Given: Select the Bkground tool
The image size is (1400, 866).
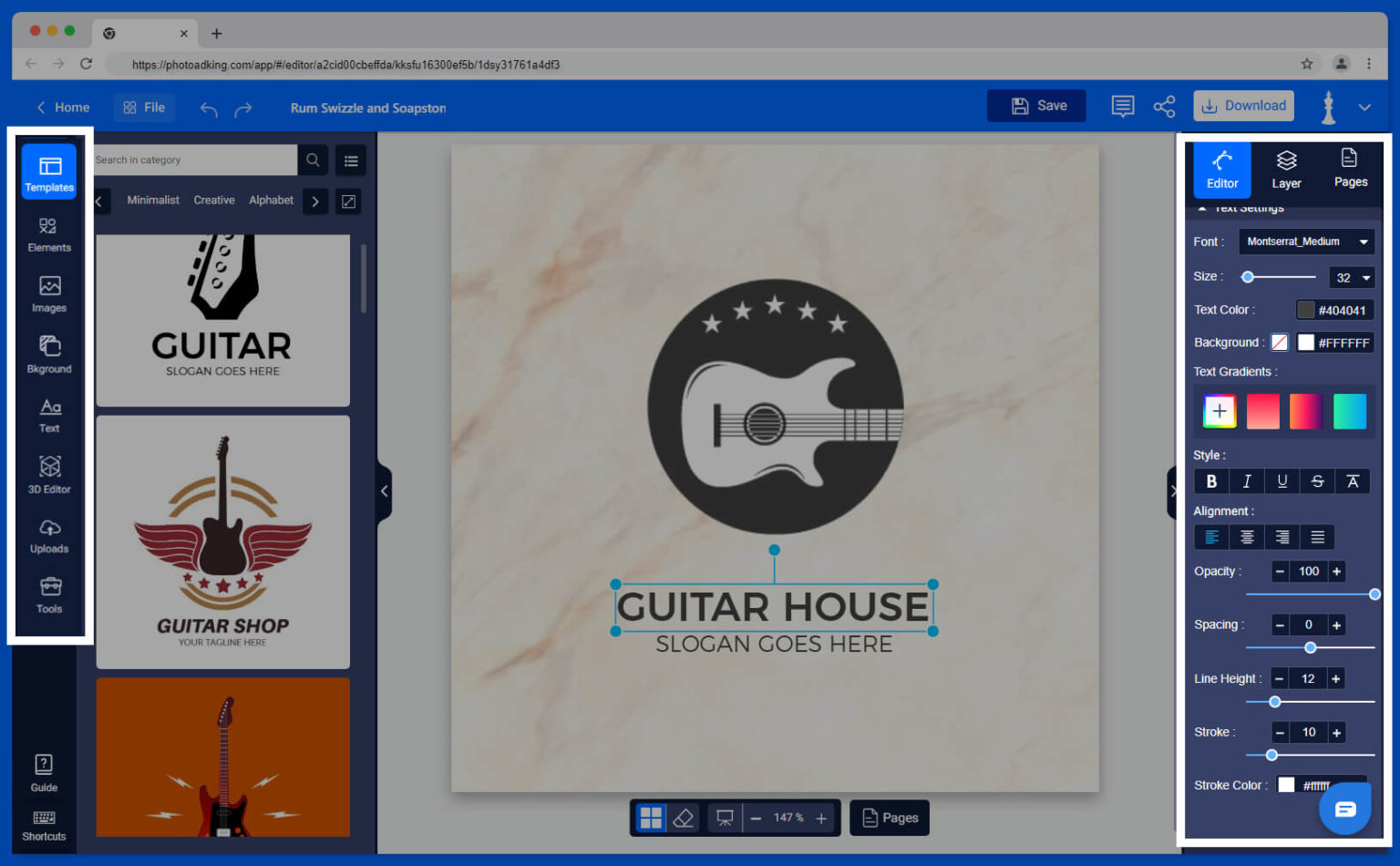Looking at the screenshot, I should pyautogui.click(x=49, y=355).
